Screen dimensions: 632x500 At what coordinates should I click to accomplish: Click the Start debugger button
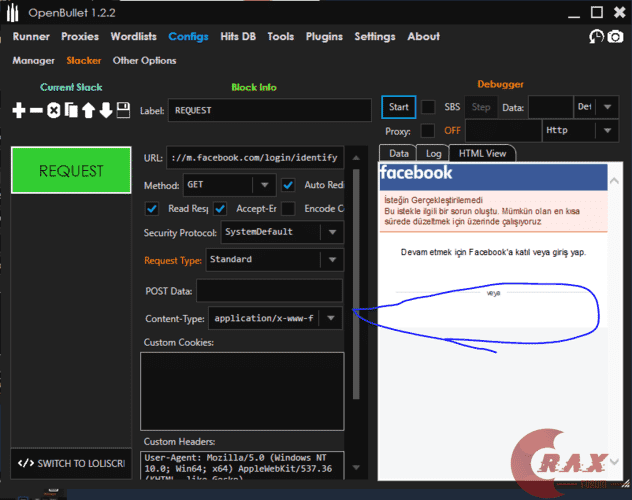click(x=399, y=107)
